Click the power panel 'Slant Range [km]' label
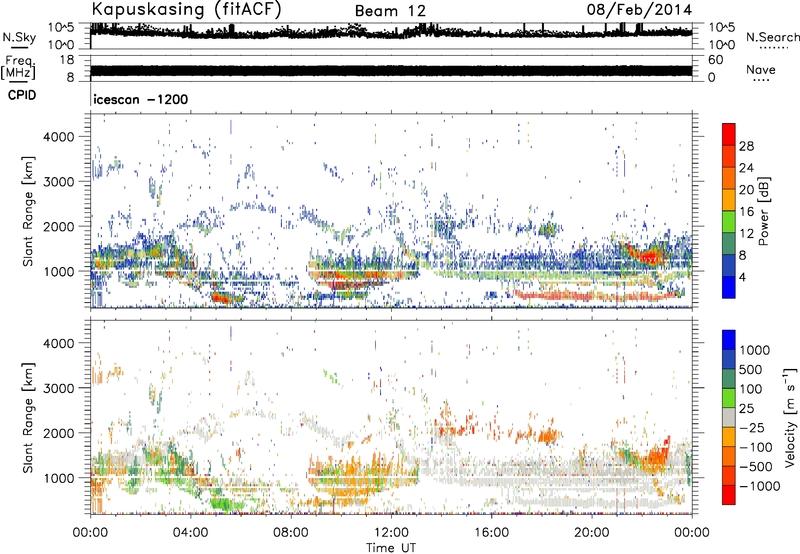 click(28, 211)
